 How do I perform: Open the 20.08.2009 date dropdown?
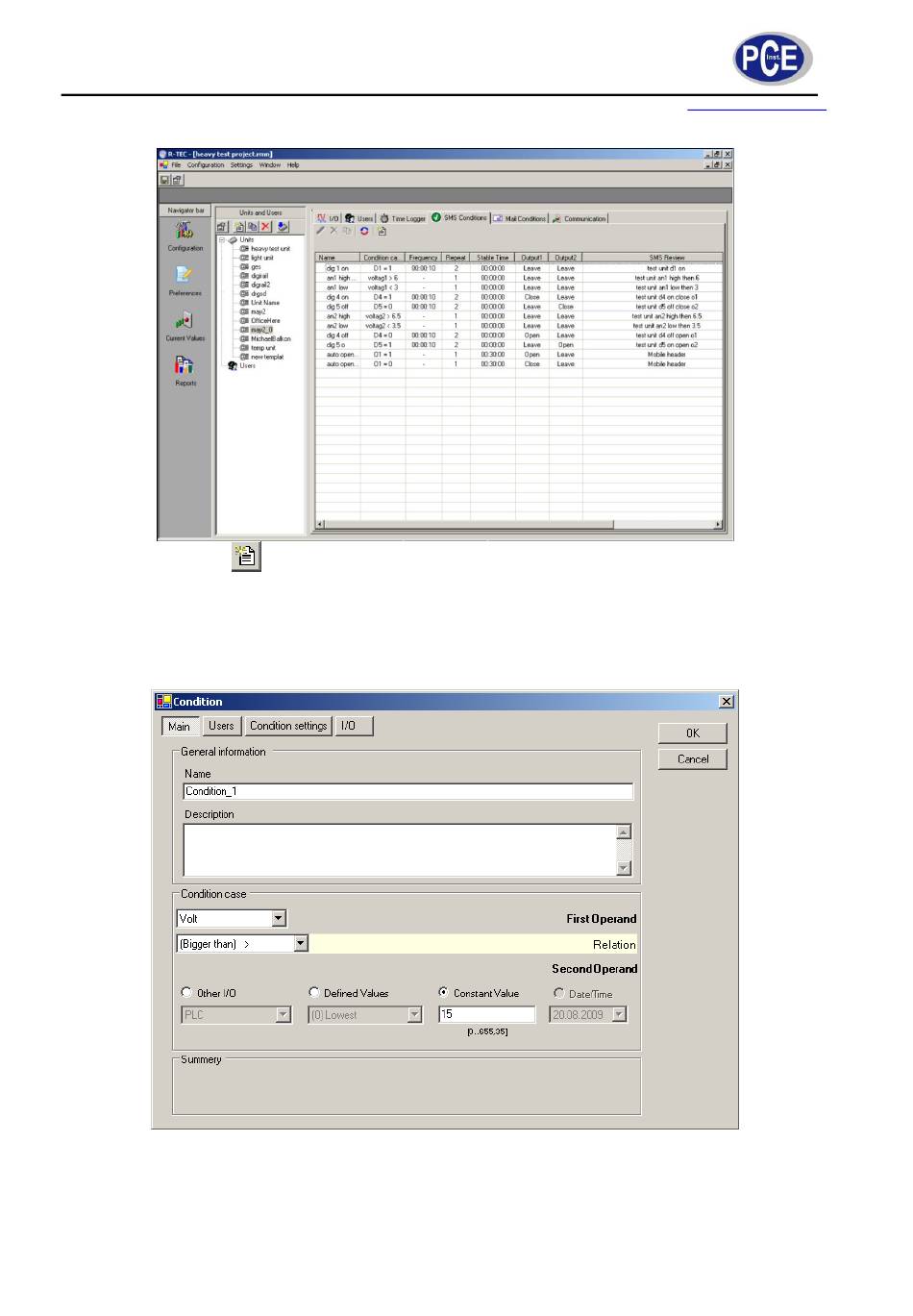point(620,1014)
